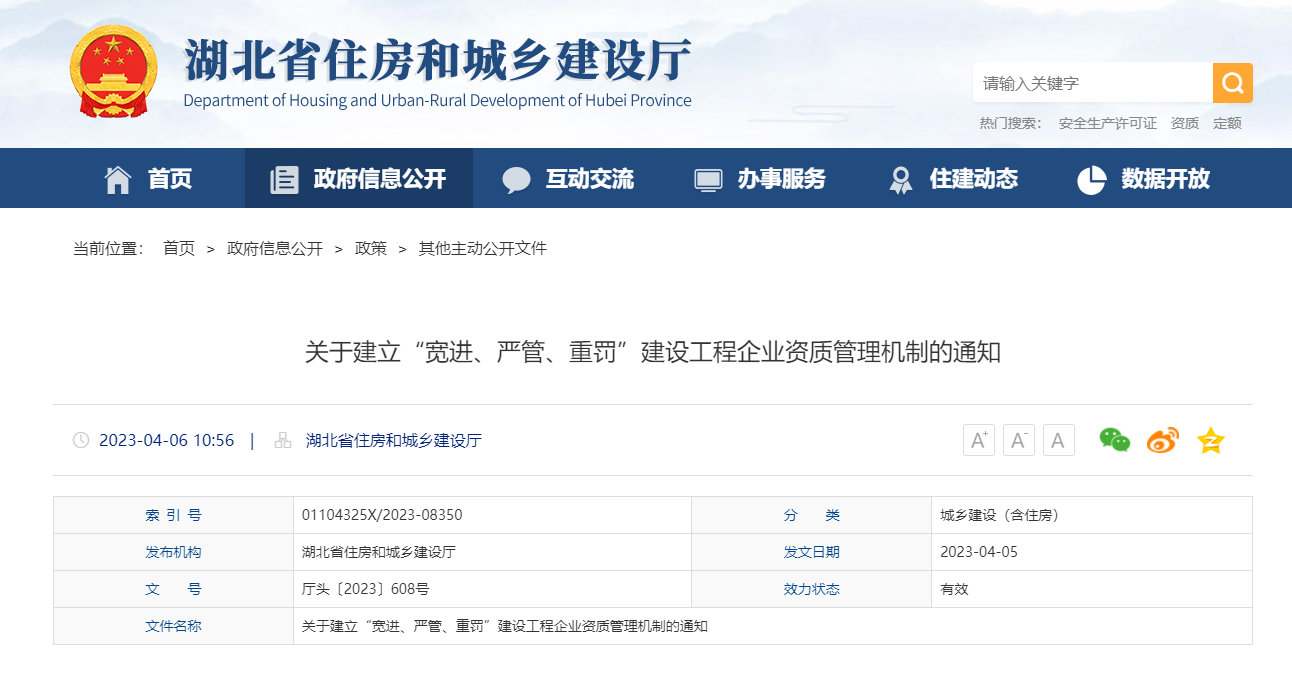The height and width of the screenshot is (674, 1292).
Task: Click the 文号 table label
Action: (x=173, y=589)
